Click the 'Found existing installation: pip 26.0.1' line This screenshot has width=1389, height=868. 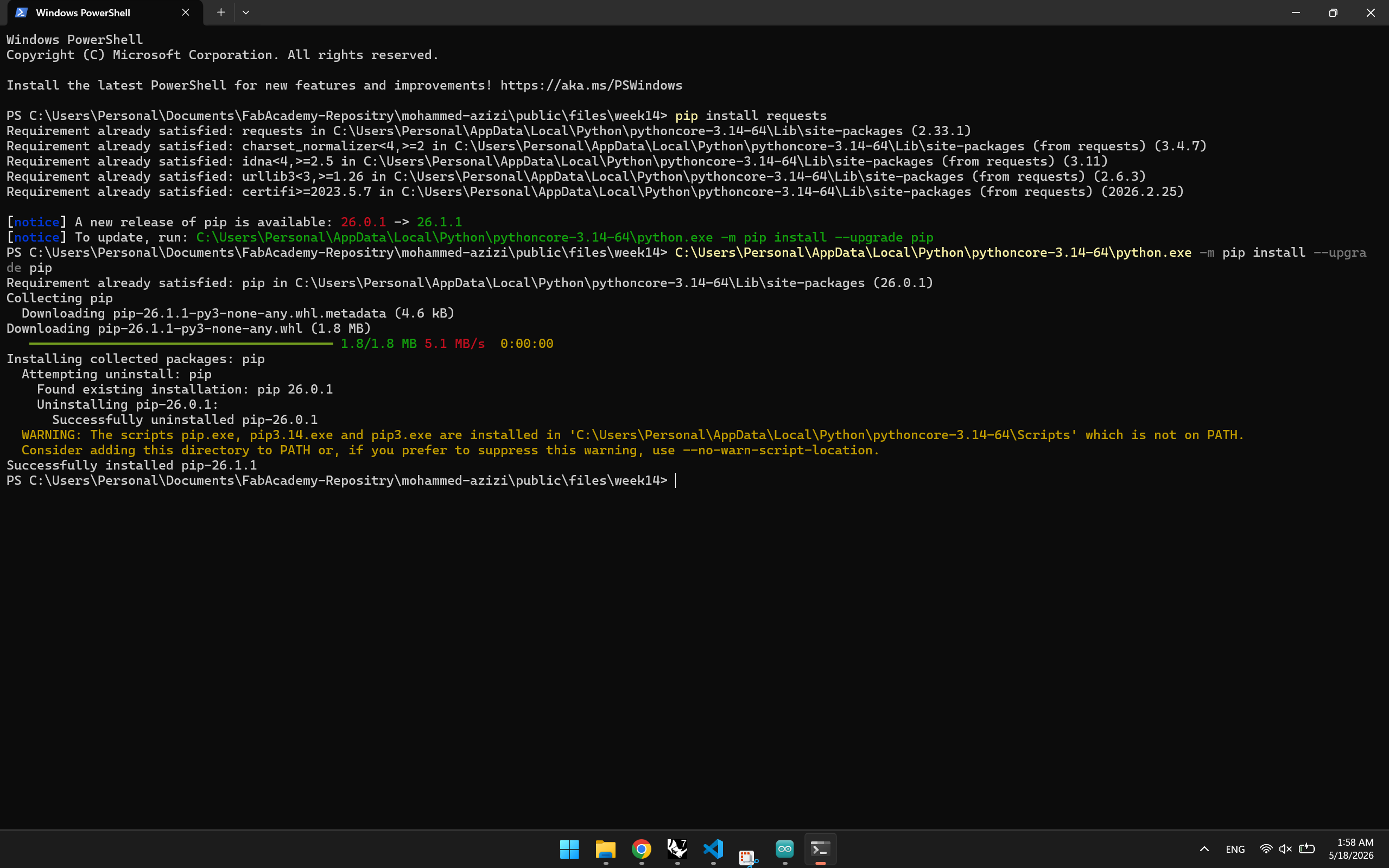coord(185,390)
